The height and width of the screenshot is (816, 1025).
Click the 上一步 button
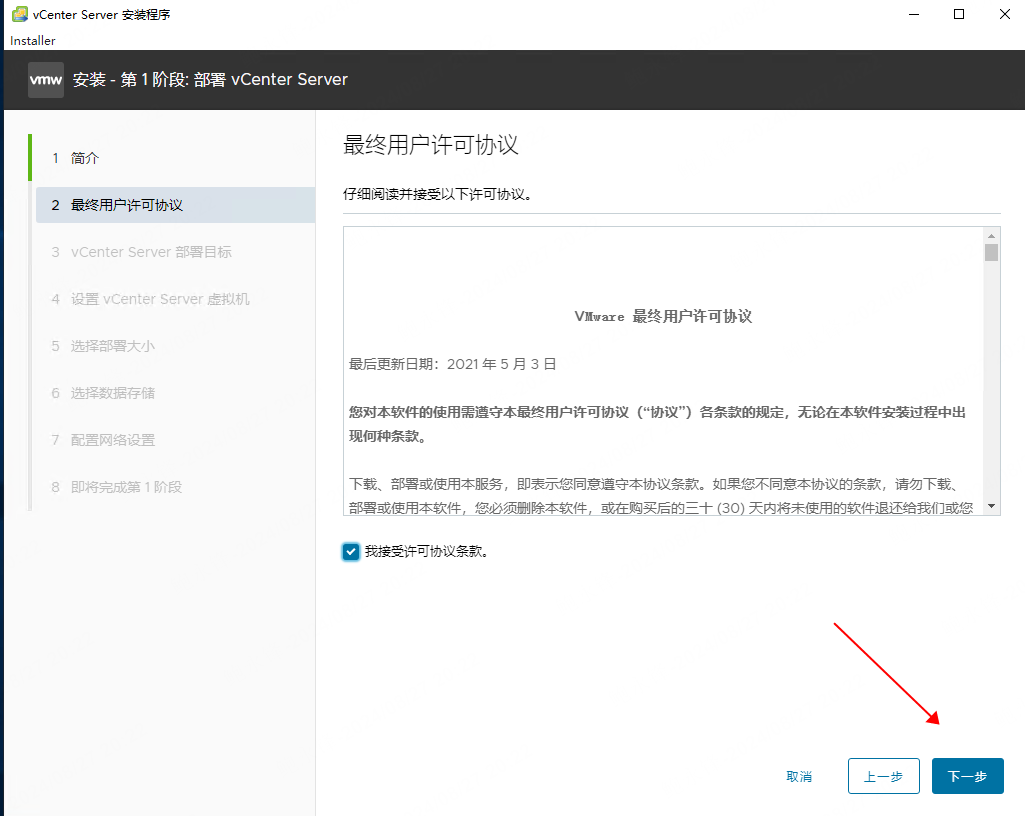pos(884,776)
